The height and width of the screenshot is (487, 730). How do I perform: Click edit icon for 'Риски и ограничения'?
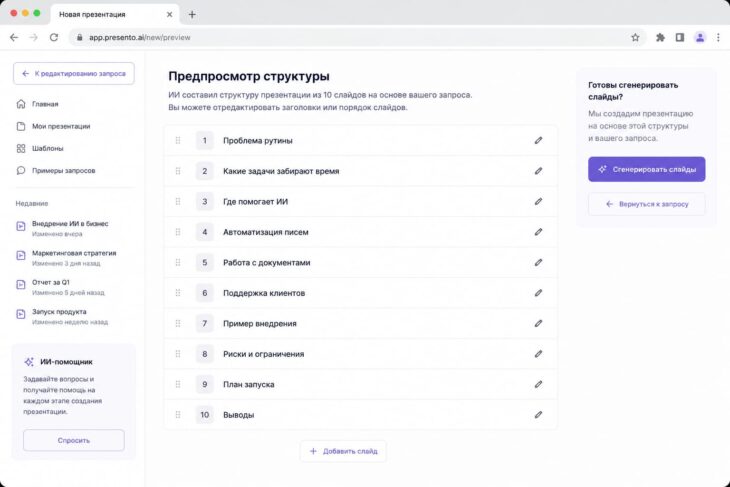[538, 354]
